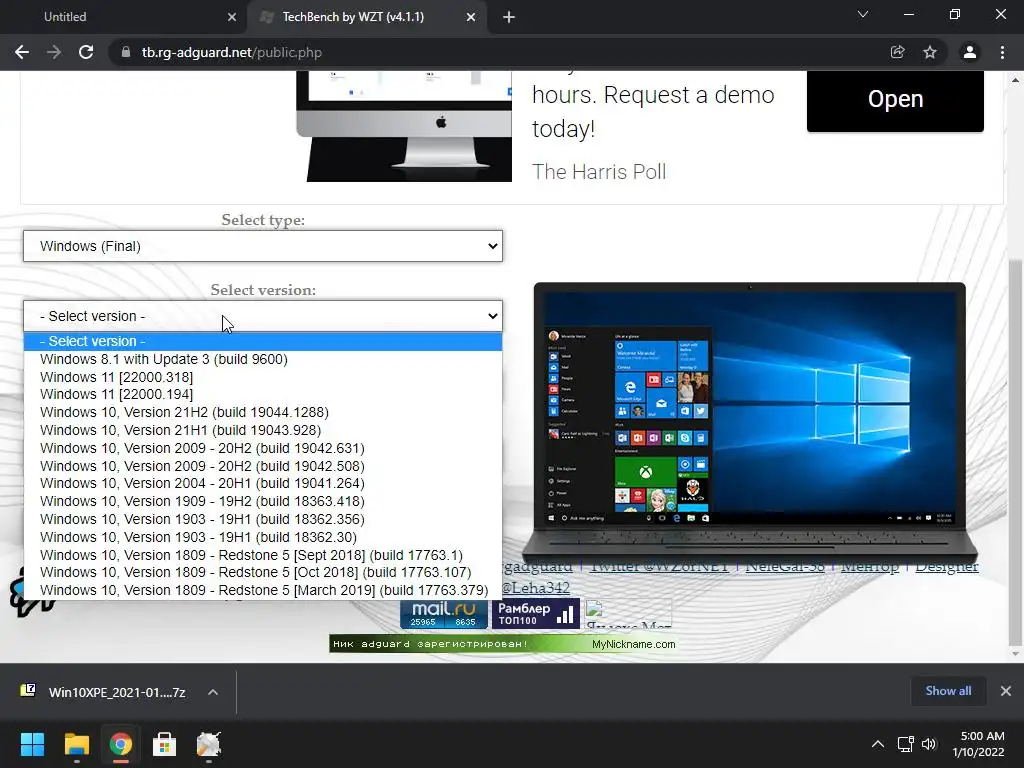
Task: Switch to the Untitled tab
Action: point(124,17)
